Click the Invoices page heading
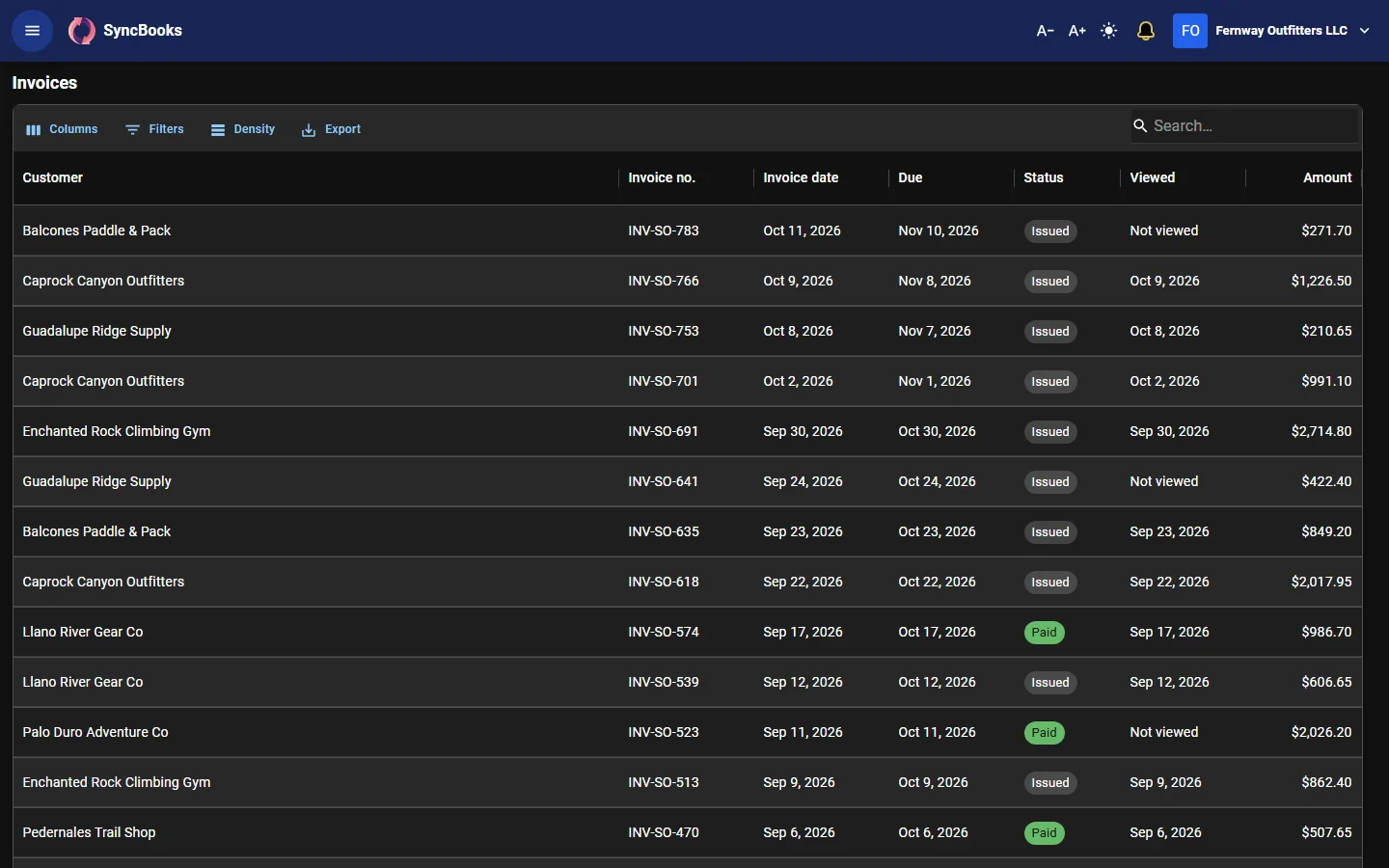 tap(44, 83)
